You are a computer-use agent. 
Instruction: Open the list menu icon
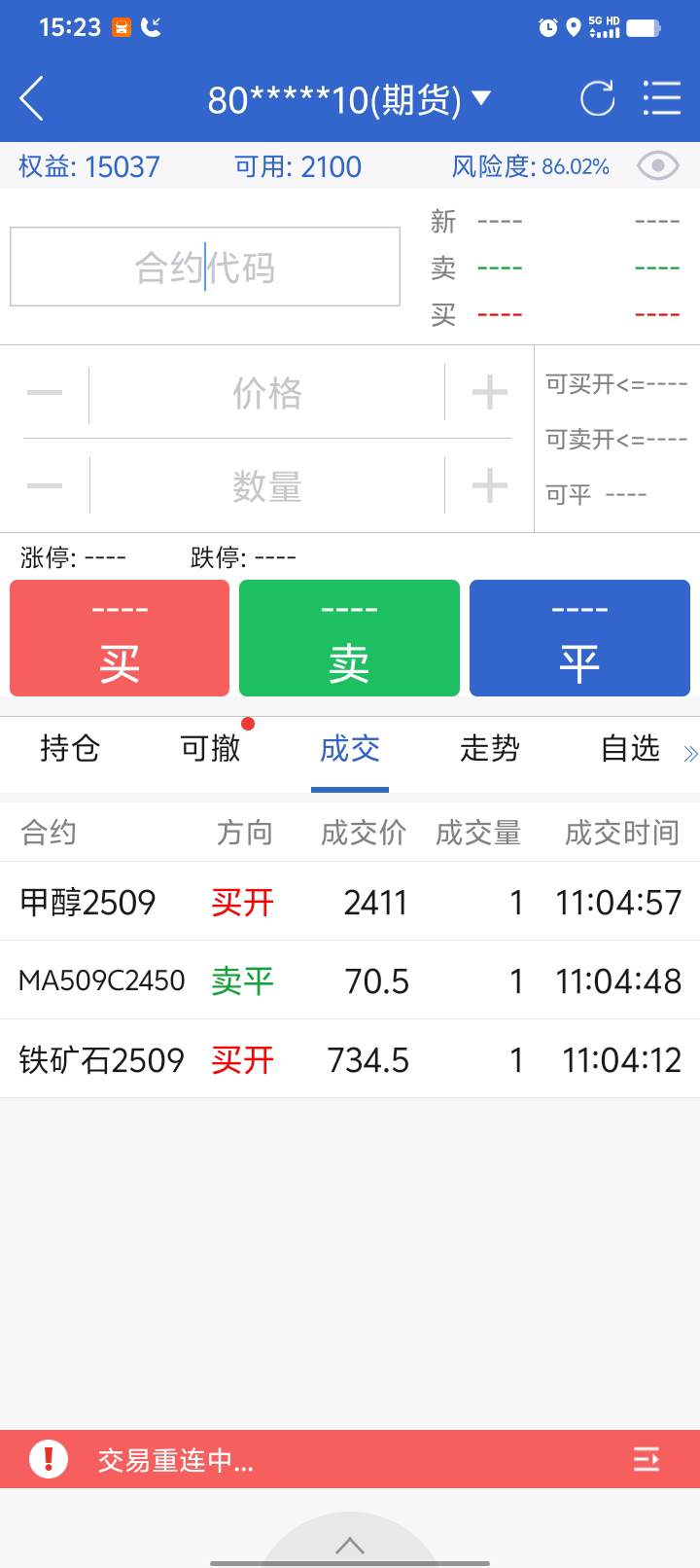click(662, 99)
